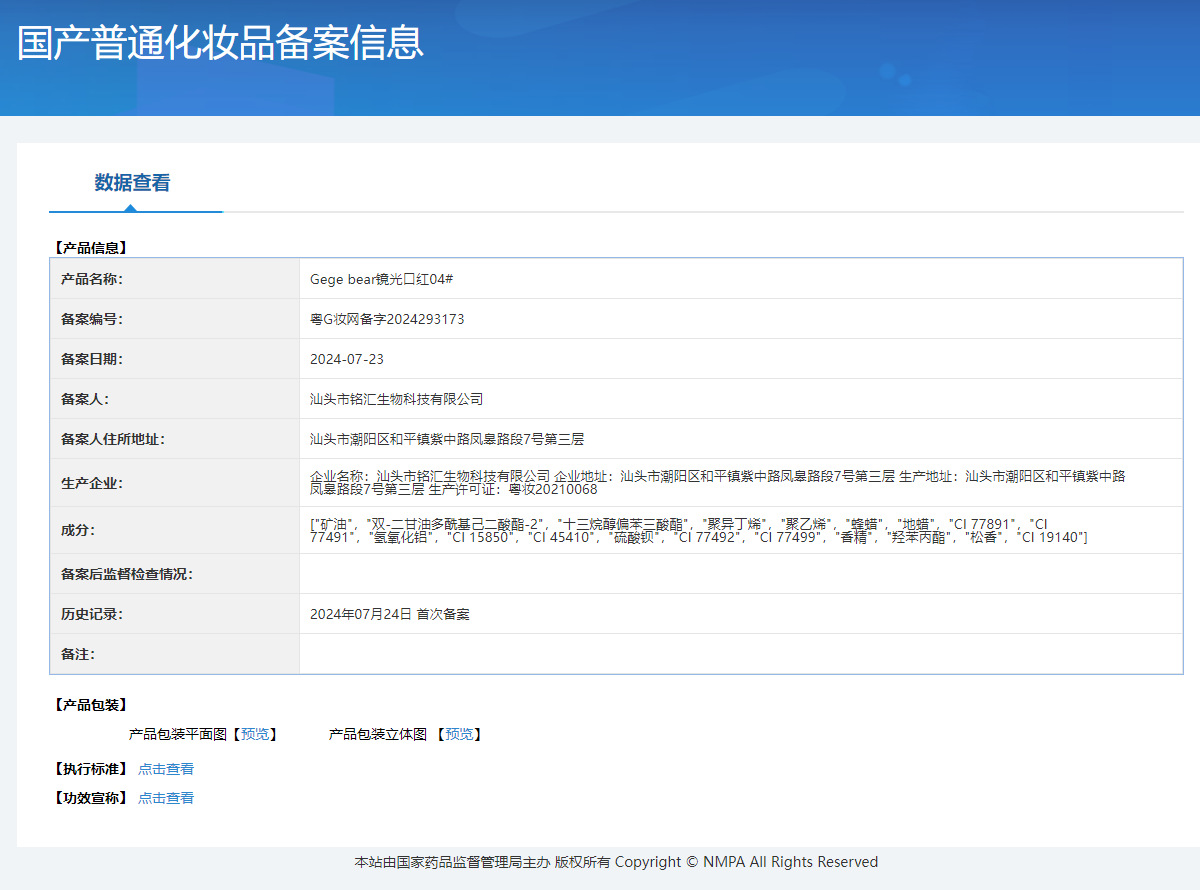Click 点击查看 next to 执行标准

click(x=166, y=769)
